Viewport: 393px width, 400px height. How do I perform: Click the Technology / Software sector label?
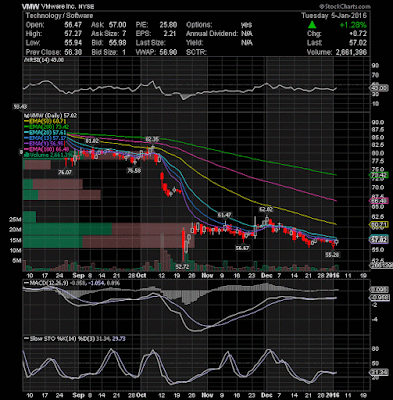[x=59, y=16]
